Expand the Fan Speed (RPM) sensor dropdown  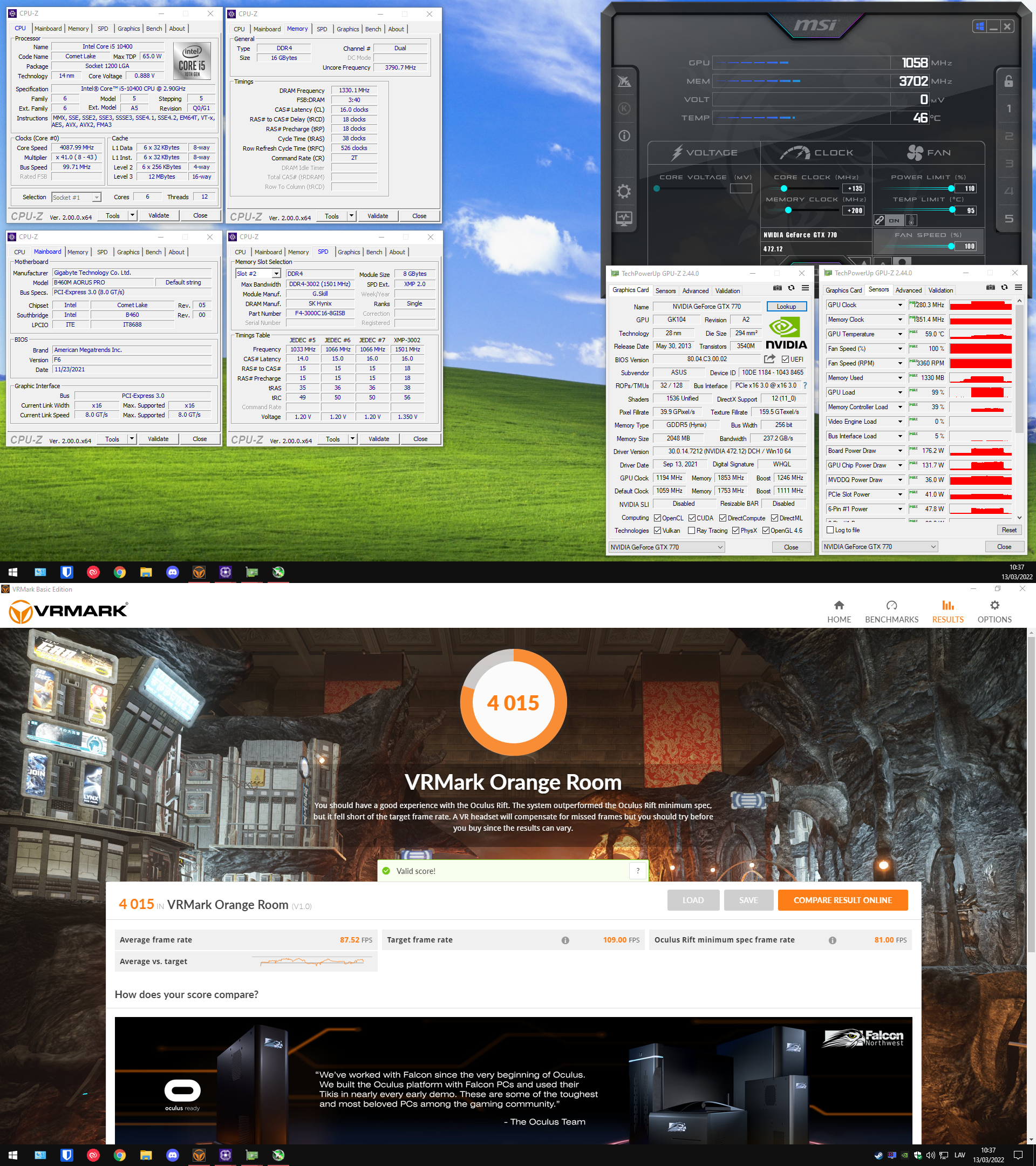point(901,363)
